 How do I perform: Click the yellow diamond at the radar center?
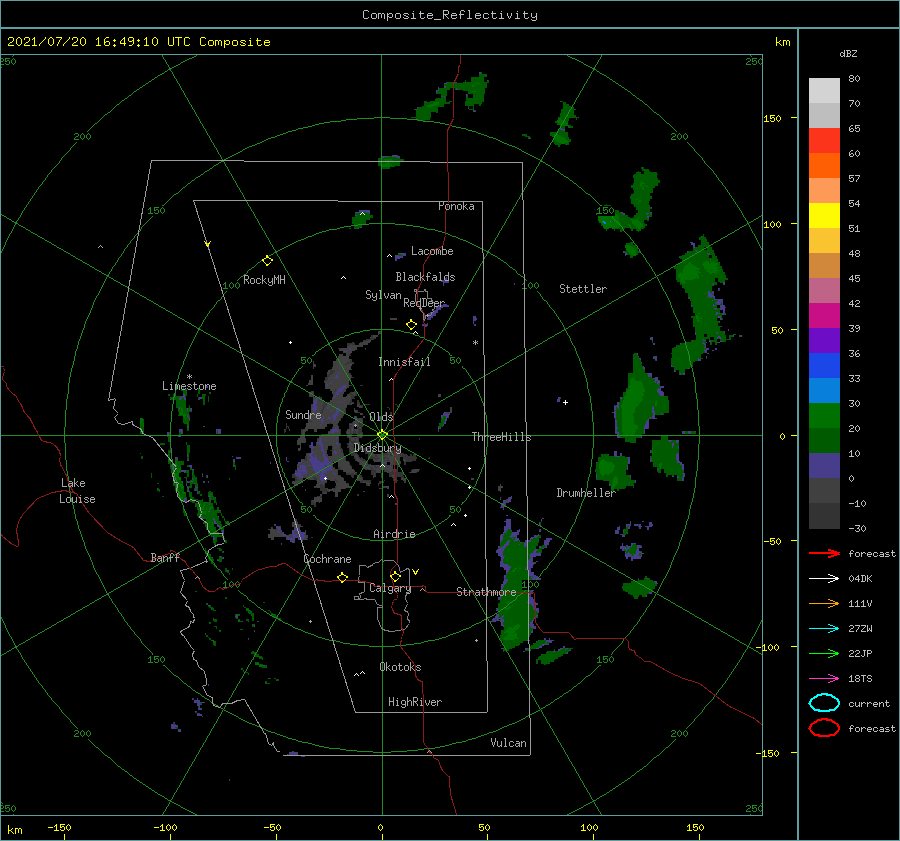(x=382, y=435)
